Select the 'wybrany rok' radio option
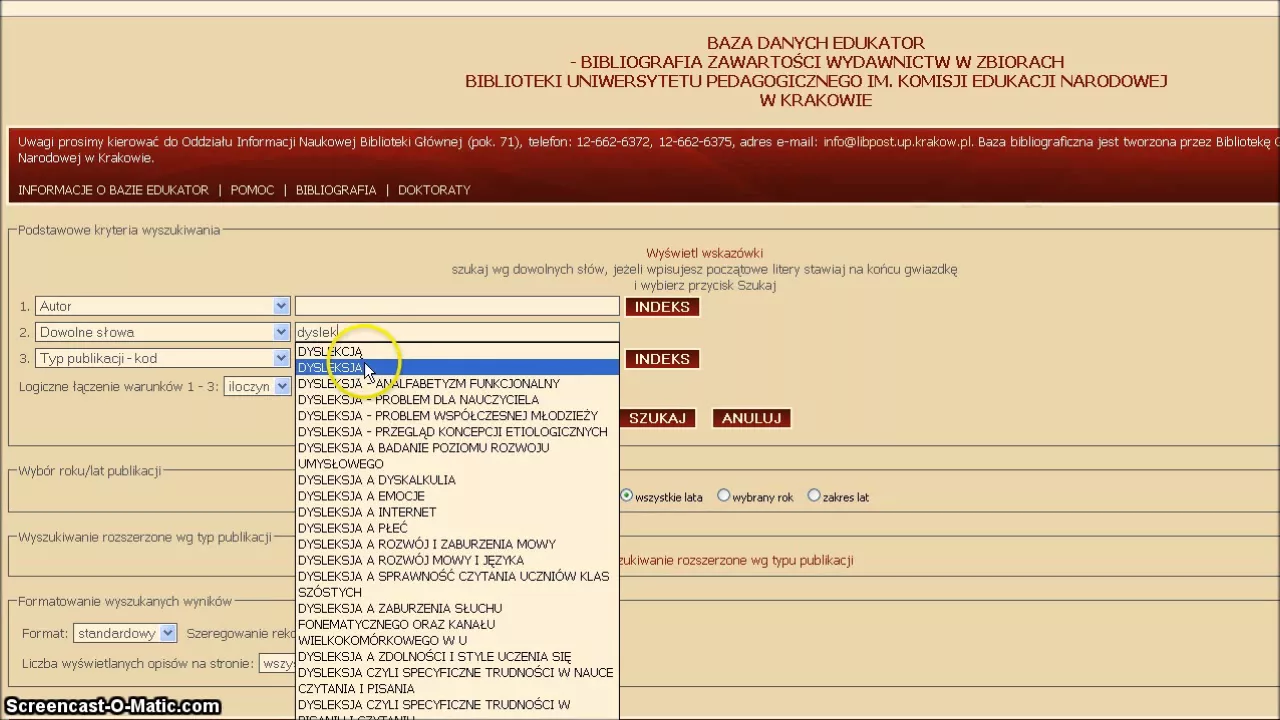Screen dimensions: 1280x720 (723, 496)
